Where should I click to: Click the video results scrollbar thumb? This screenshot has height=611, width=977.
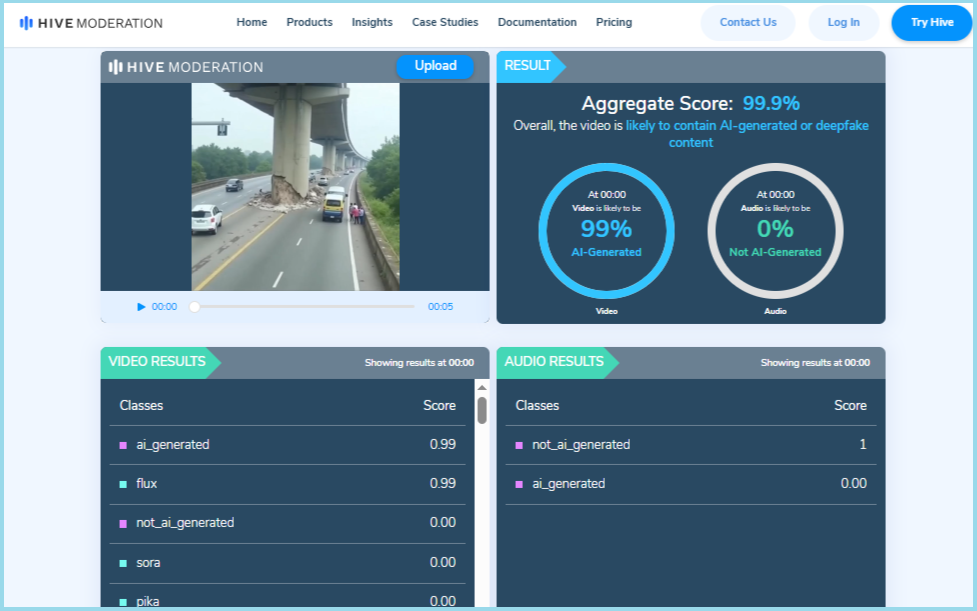(482, 410)
